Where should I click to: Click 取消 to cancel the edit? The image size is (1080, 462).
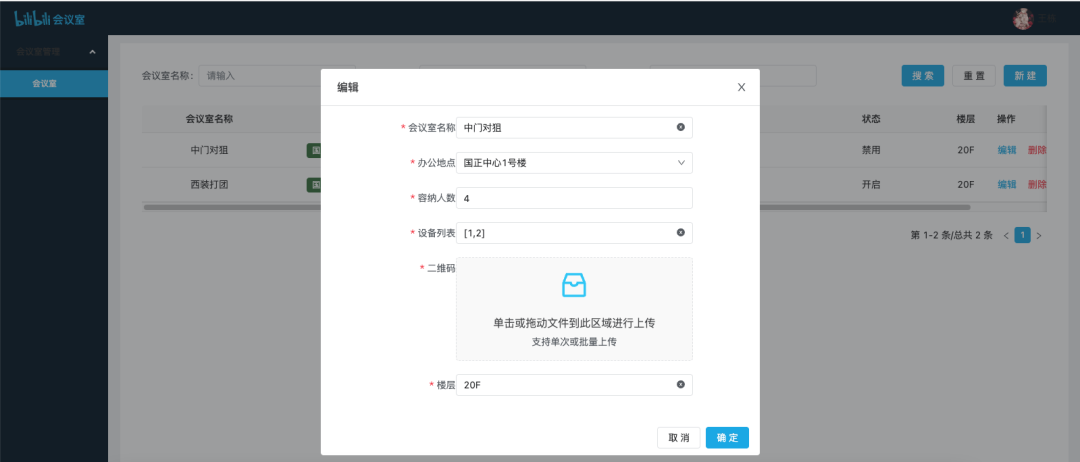(678, 438)
